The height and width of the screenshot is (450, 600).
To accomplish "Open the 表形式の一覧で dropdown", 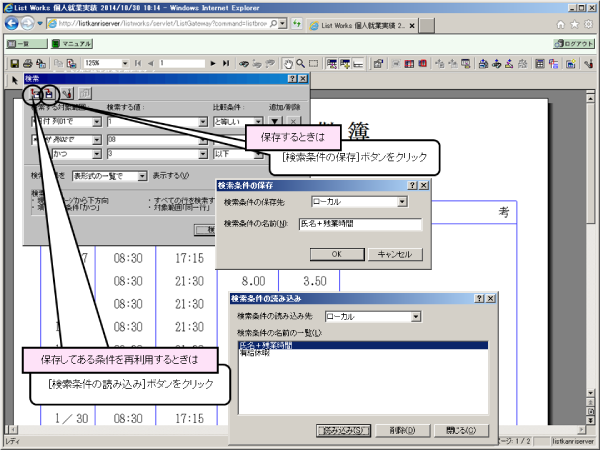I will tap(142, 176).
